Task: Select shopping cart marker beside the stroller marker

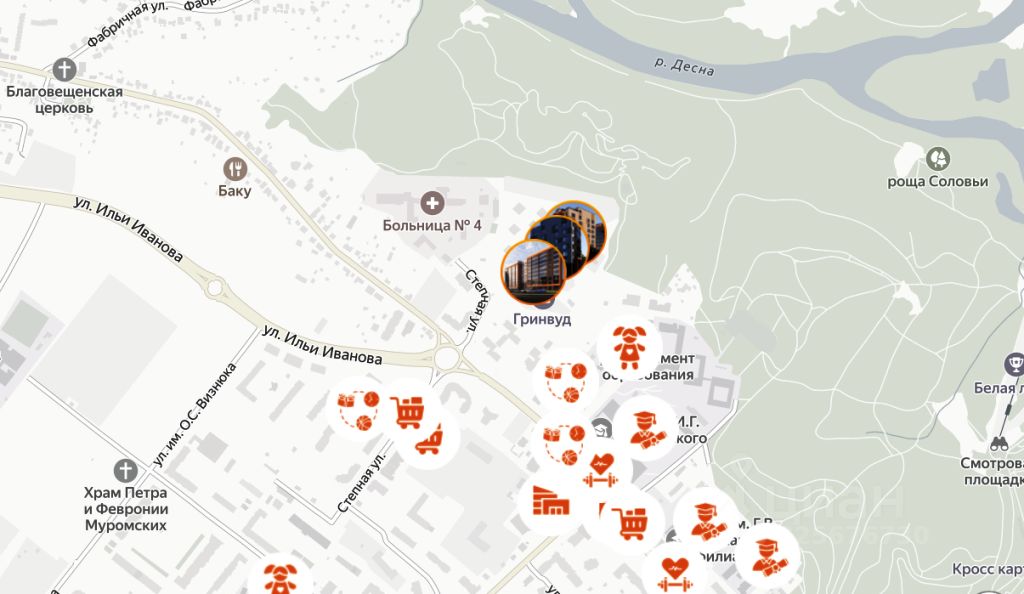Action: click(x=408, y=411)
